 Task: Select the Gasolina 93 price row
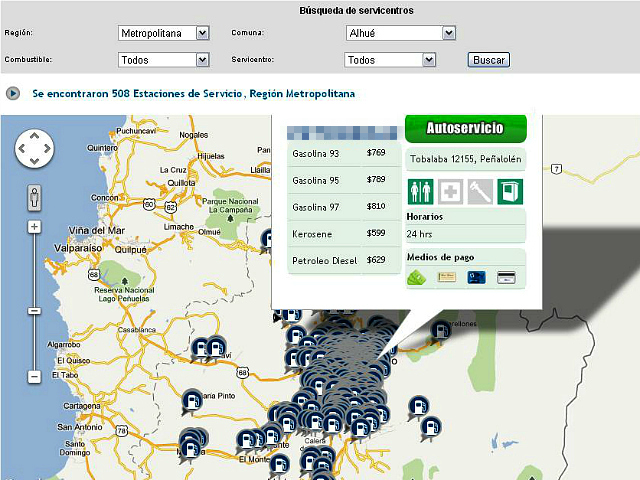[344, 153]
